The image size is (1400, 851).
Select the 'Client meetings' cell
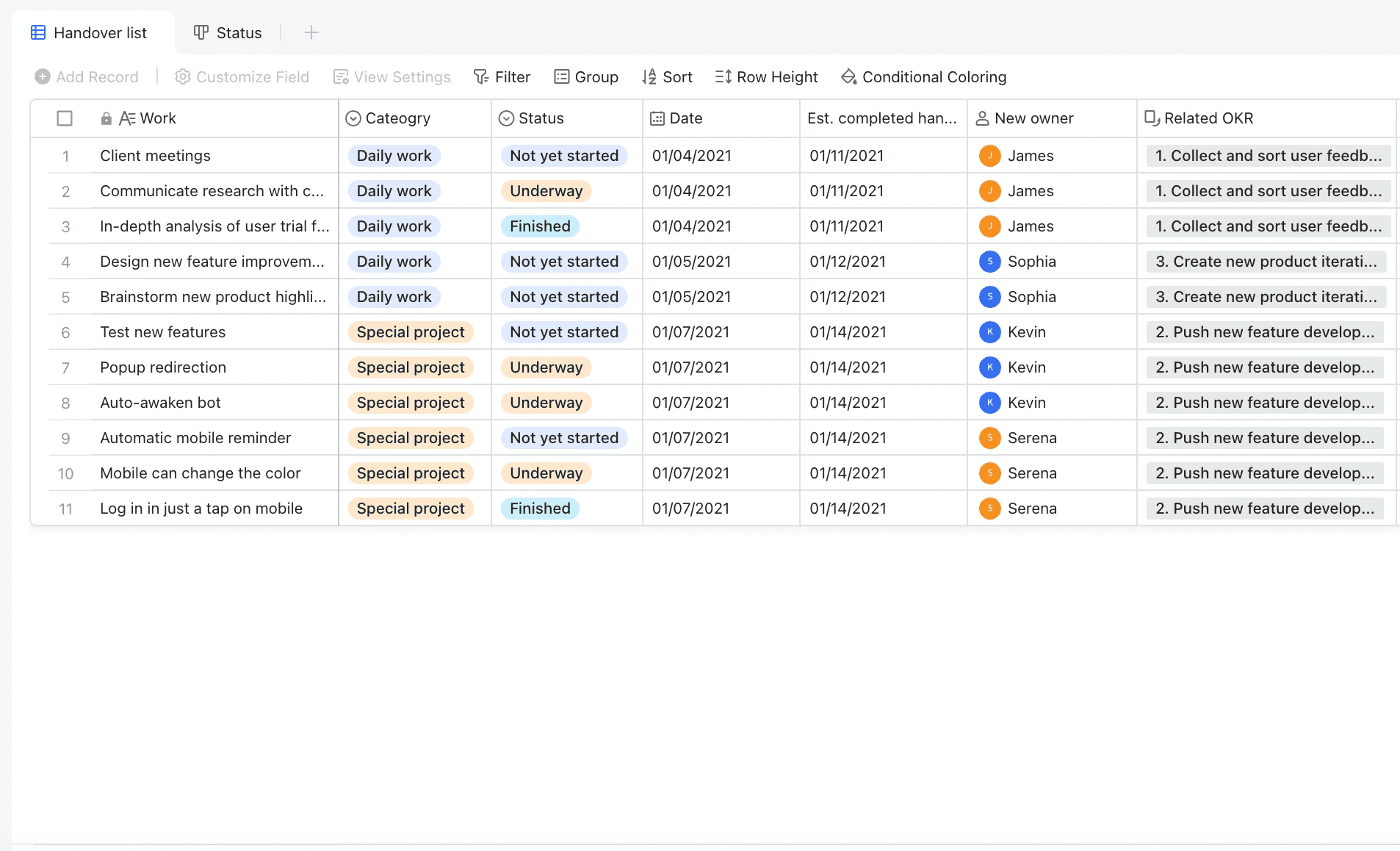213,156
